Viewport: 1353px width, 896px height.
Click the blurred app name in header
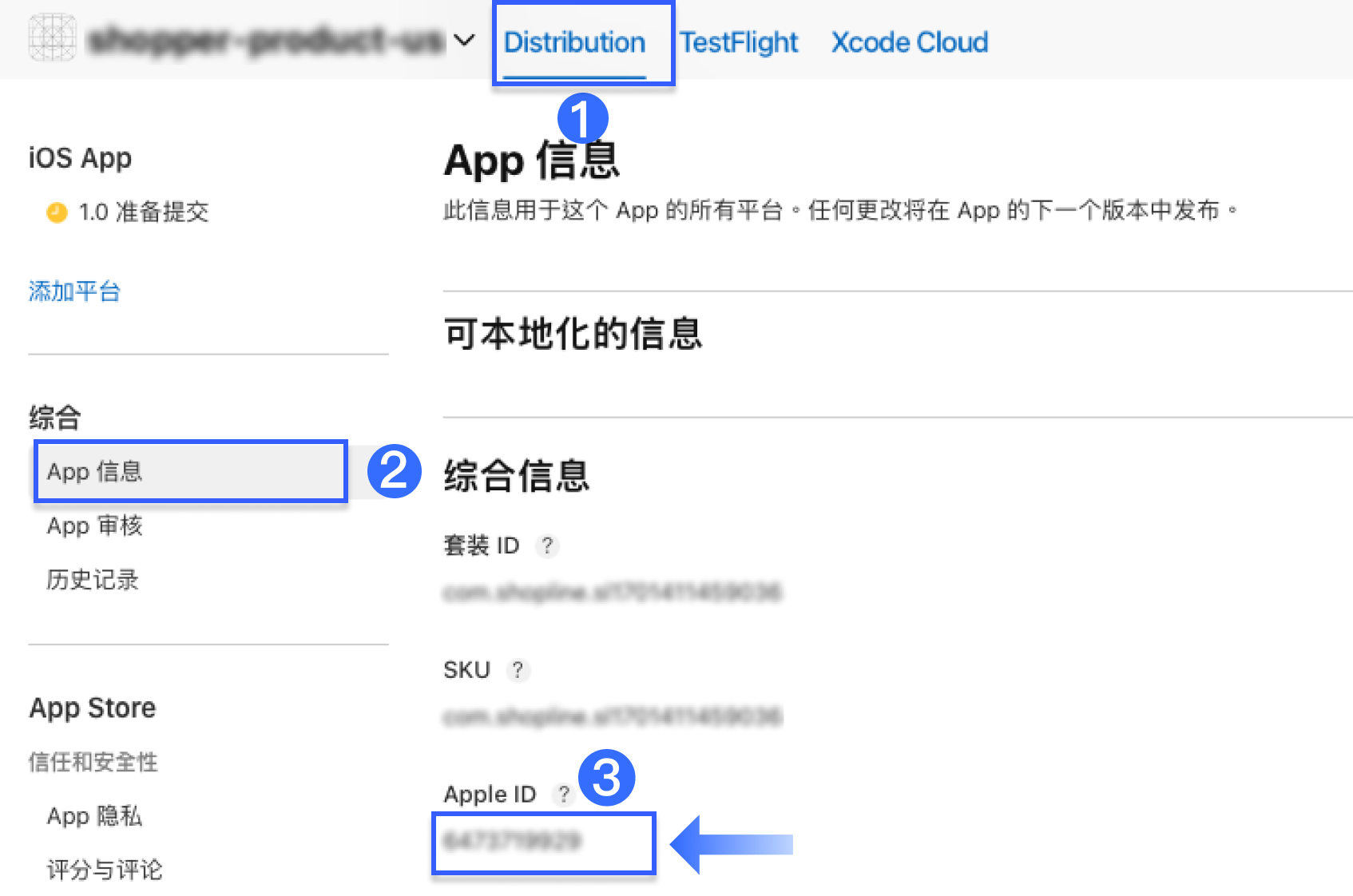tap(266, 39)
